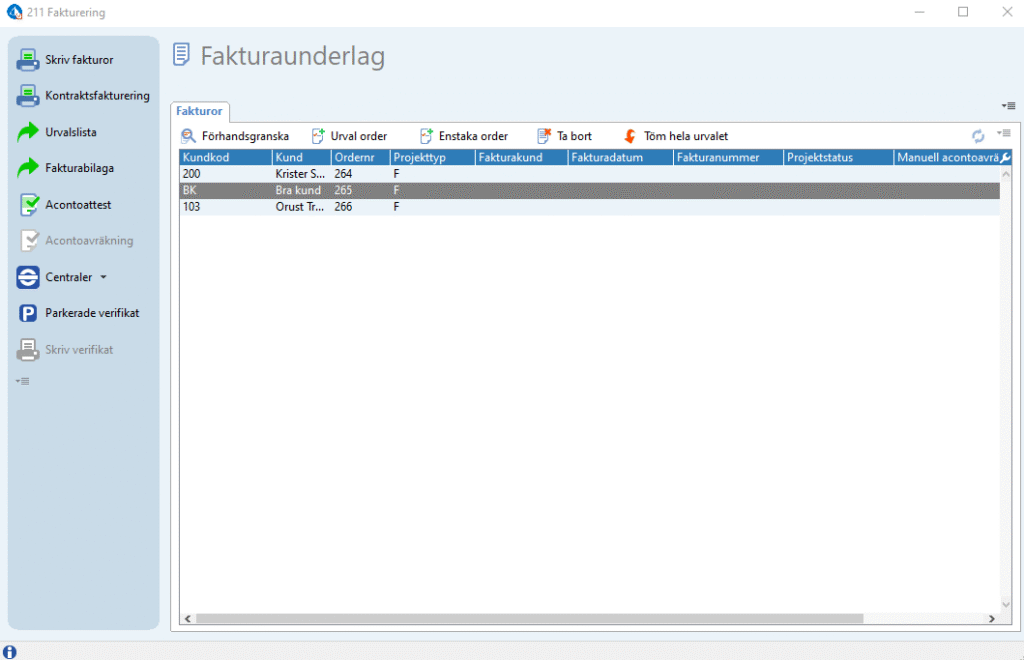Open Kontraktsfakturering from the sidebar
1024x660 pixels.
point(96,96)
